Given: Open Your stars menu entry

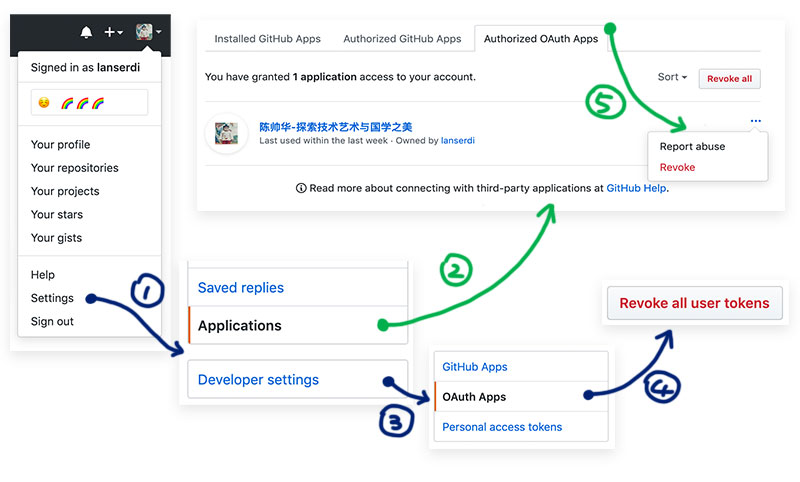Looking at the screenshot, I should [57, 214].
